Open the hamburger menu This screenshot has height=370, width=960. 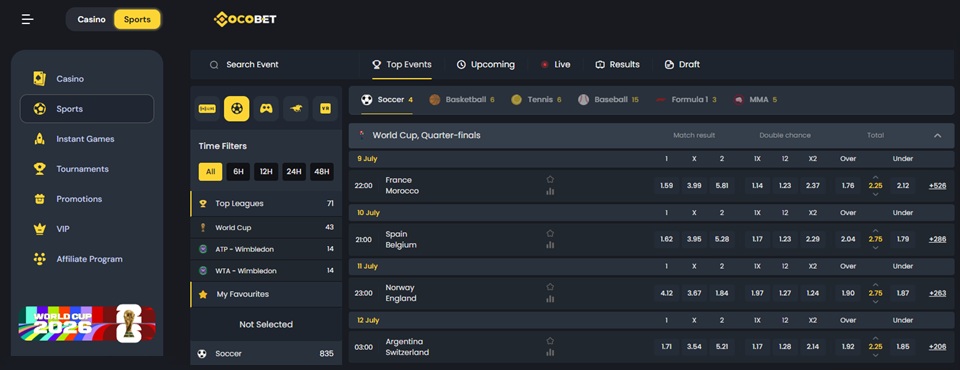tap(28, 20)
